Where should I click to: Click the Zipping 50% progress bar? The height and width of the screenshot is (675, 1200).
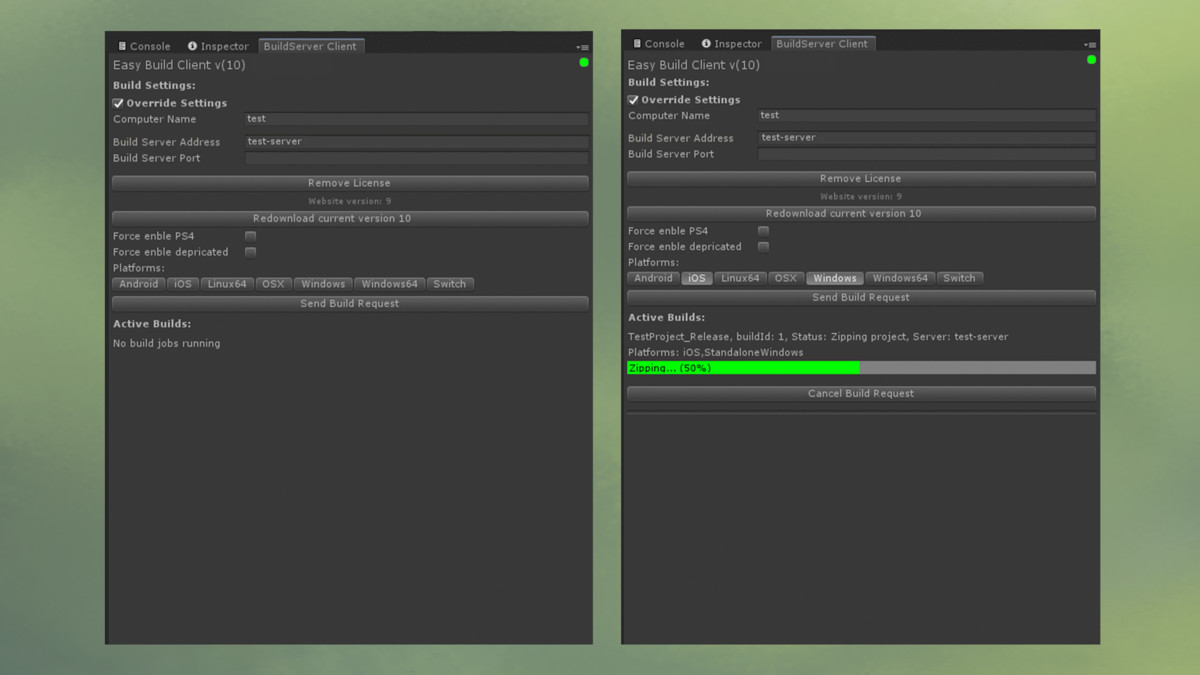point(860,368)
